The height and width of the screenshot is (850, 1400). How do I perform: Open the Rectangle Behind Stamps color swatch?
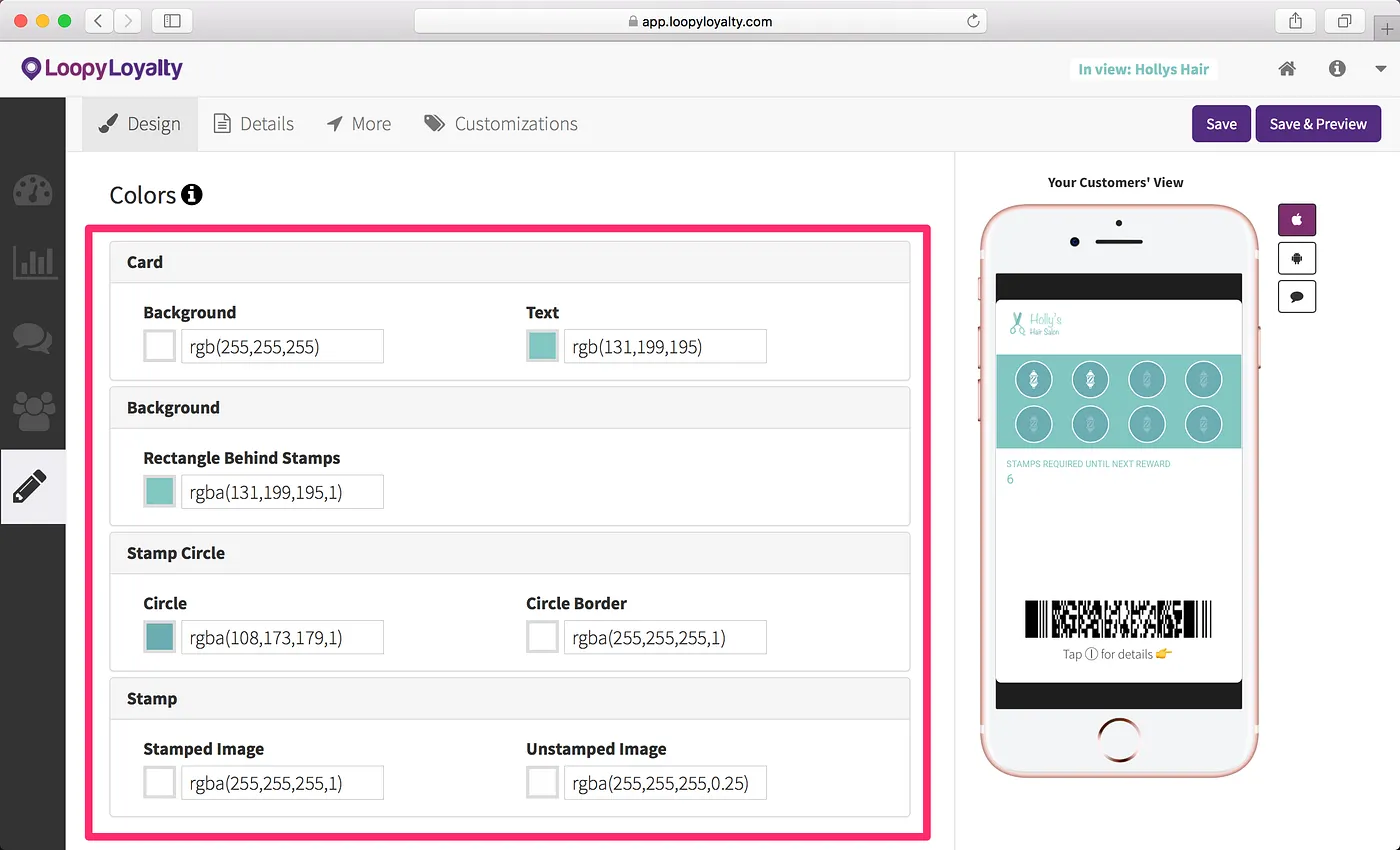coord(160,492)
